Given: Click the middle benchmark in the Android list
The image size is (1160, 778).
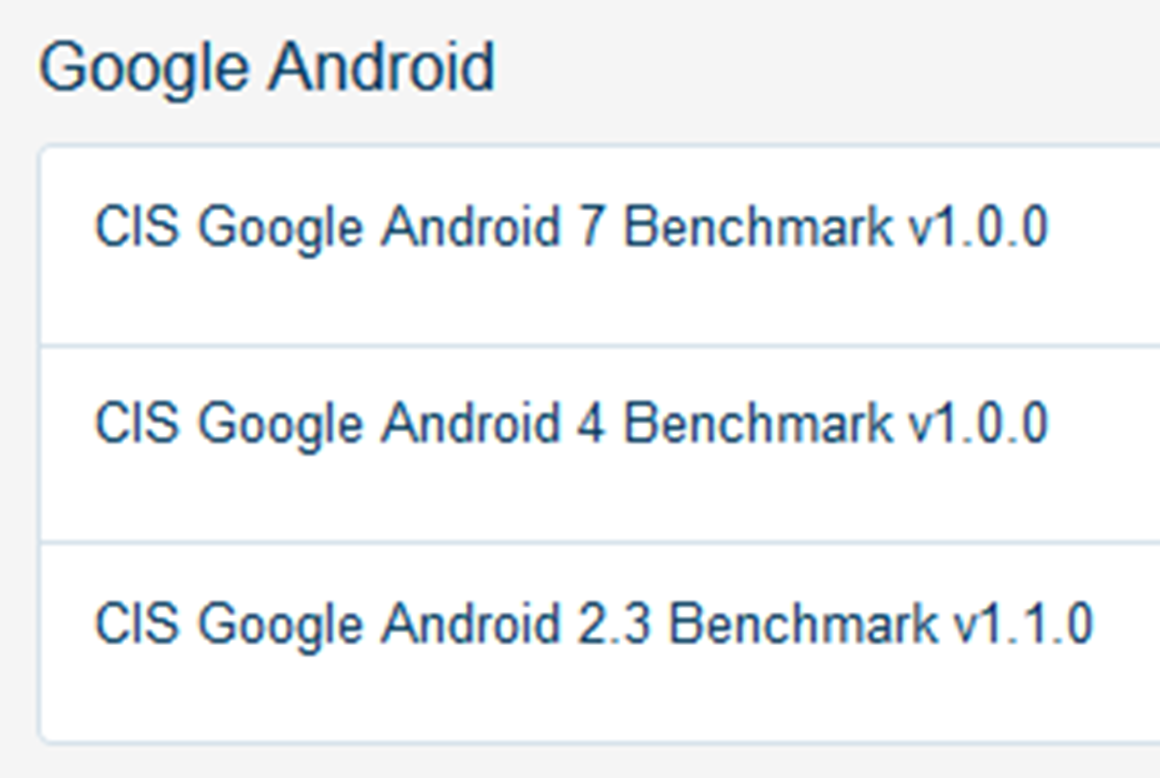Looking at the screenshot, I should (x=571, y=424).
